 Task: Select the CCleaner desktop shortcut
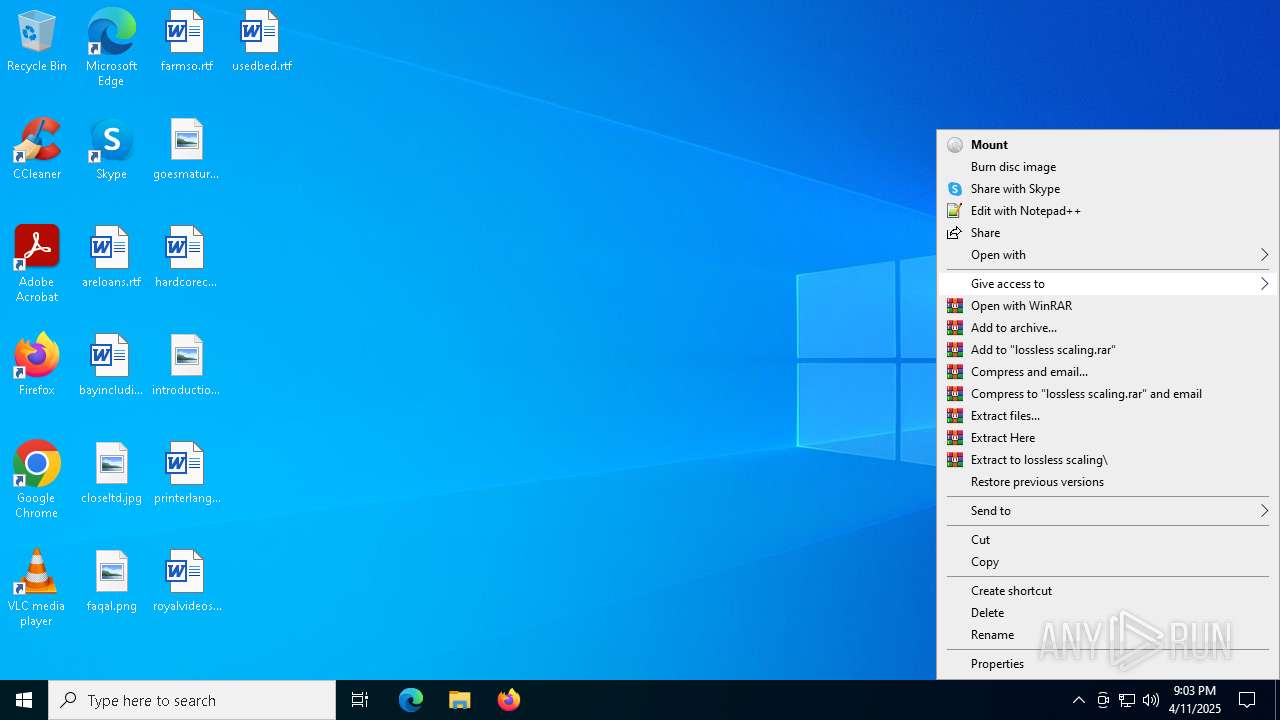tap(37, 150)
